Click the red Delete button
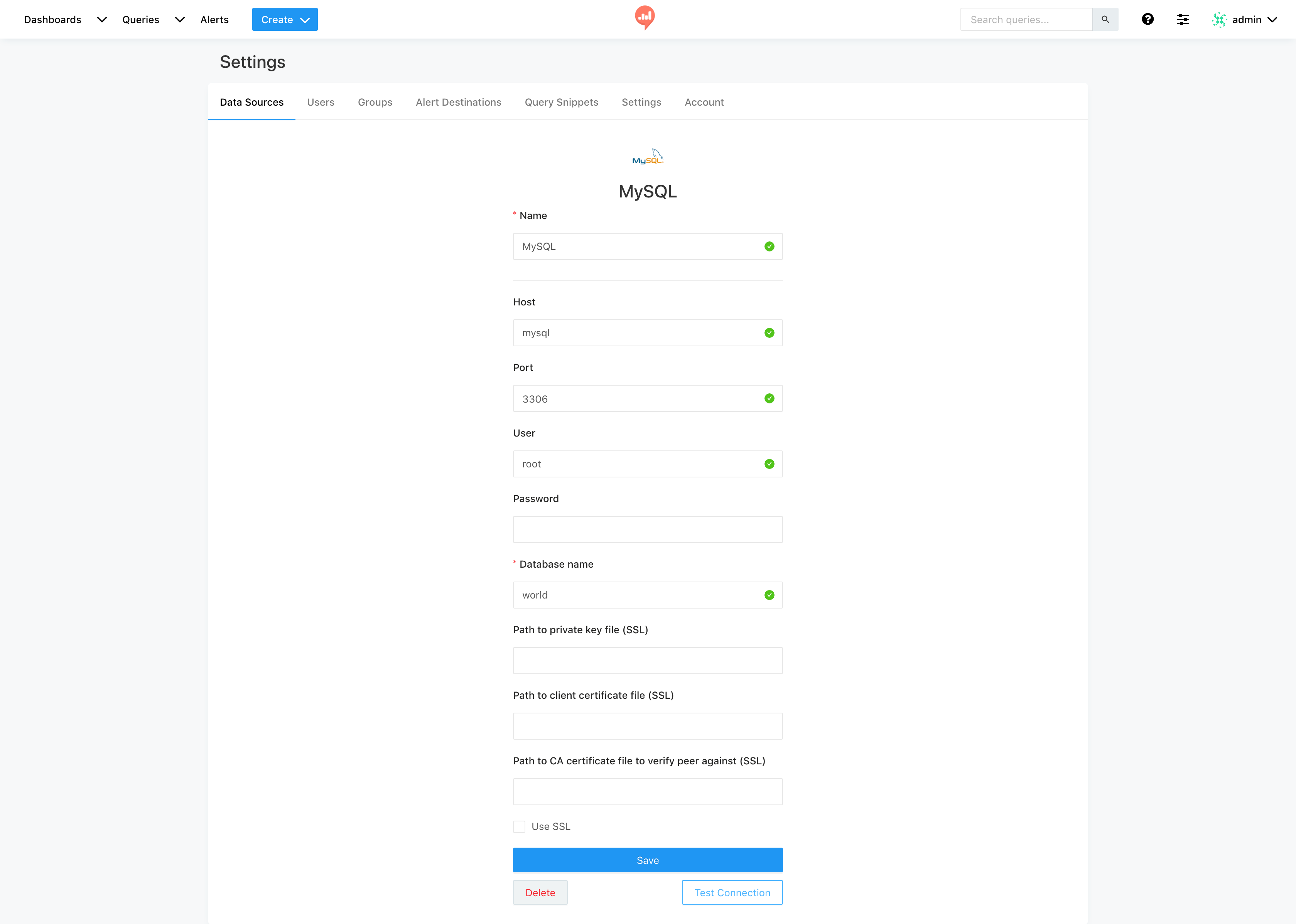The height and width of the screenshot is (924, 1296). pos(540,892)
